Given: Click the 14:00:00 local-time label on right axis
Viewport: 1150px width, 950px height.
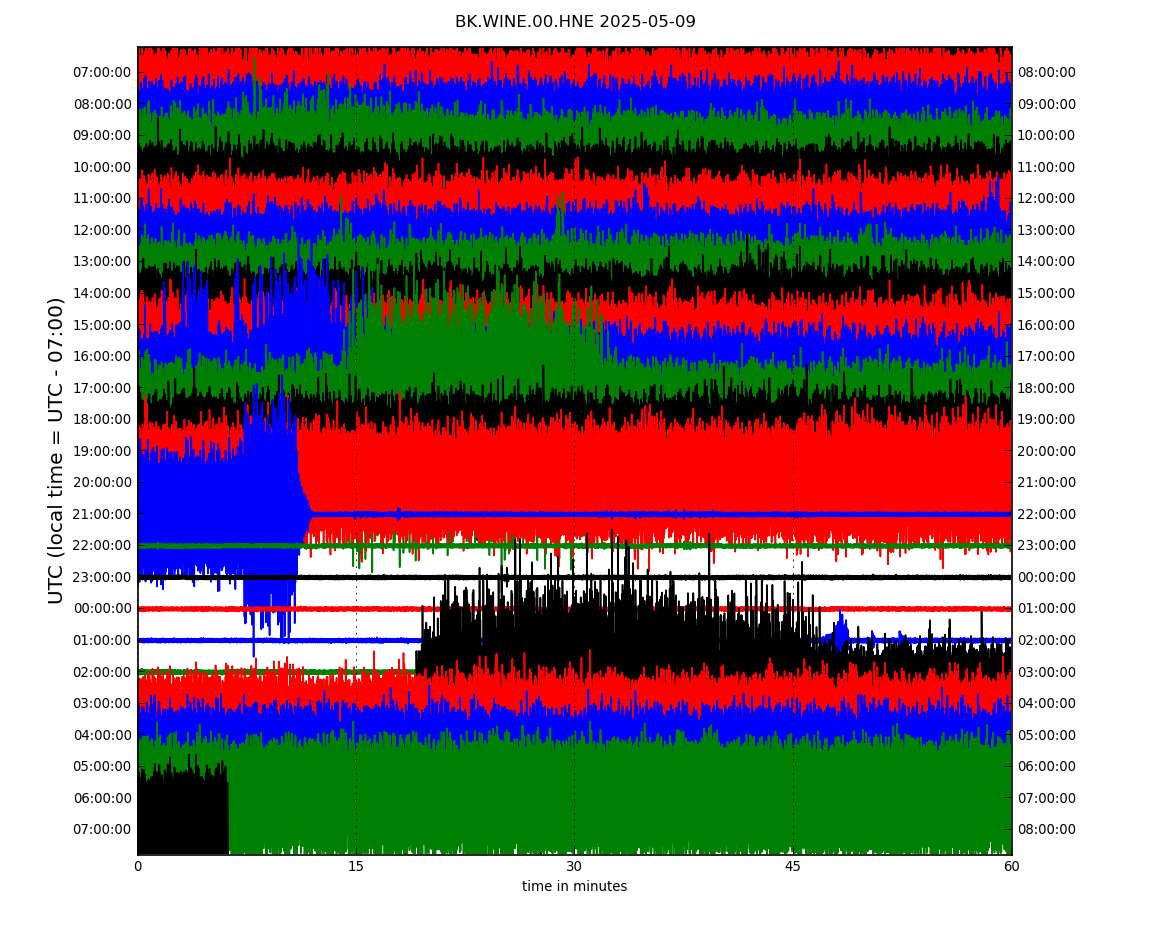Looking at the screenshot, I should (x=1047, y=262).
